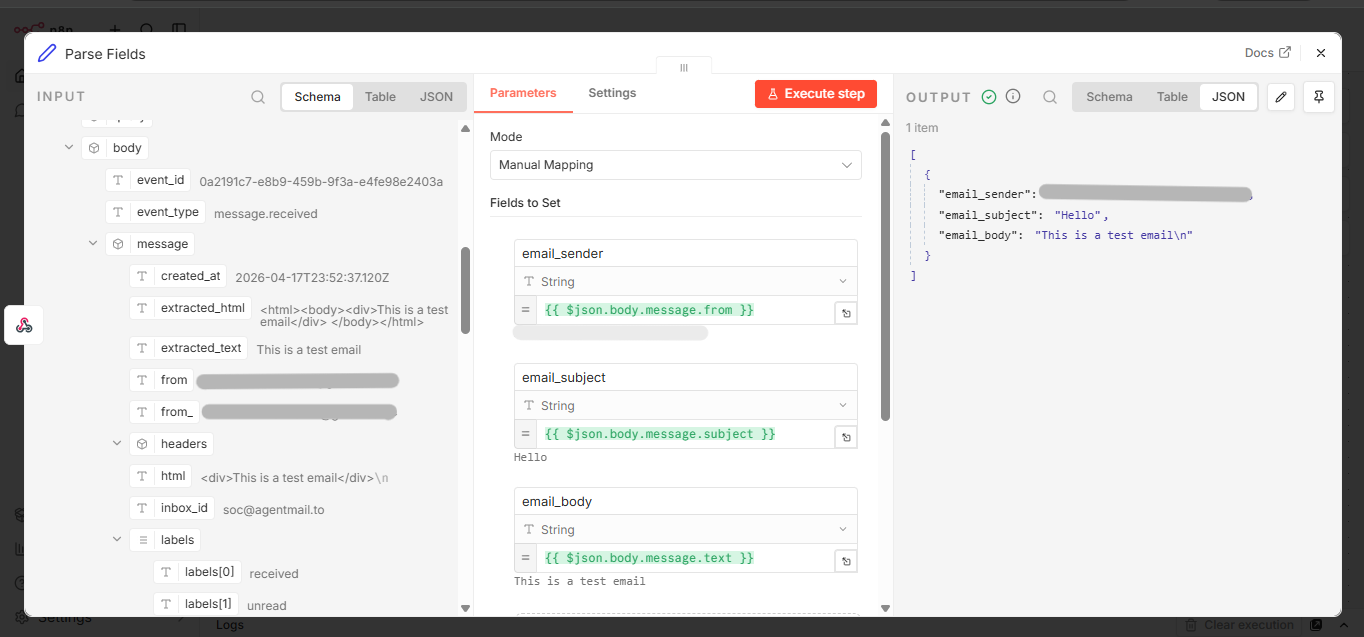Open the Mode Manual Mapping dropdown
The height and width of the screenshot is (637, 1364).
[676, 165]
